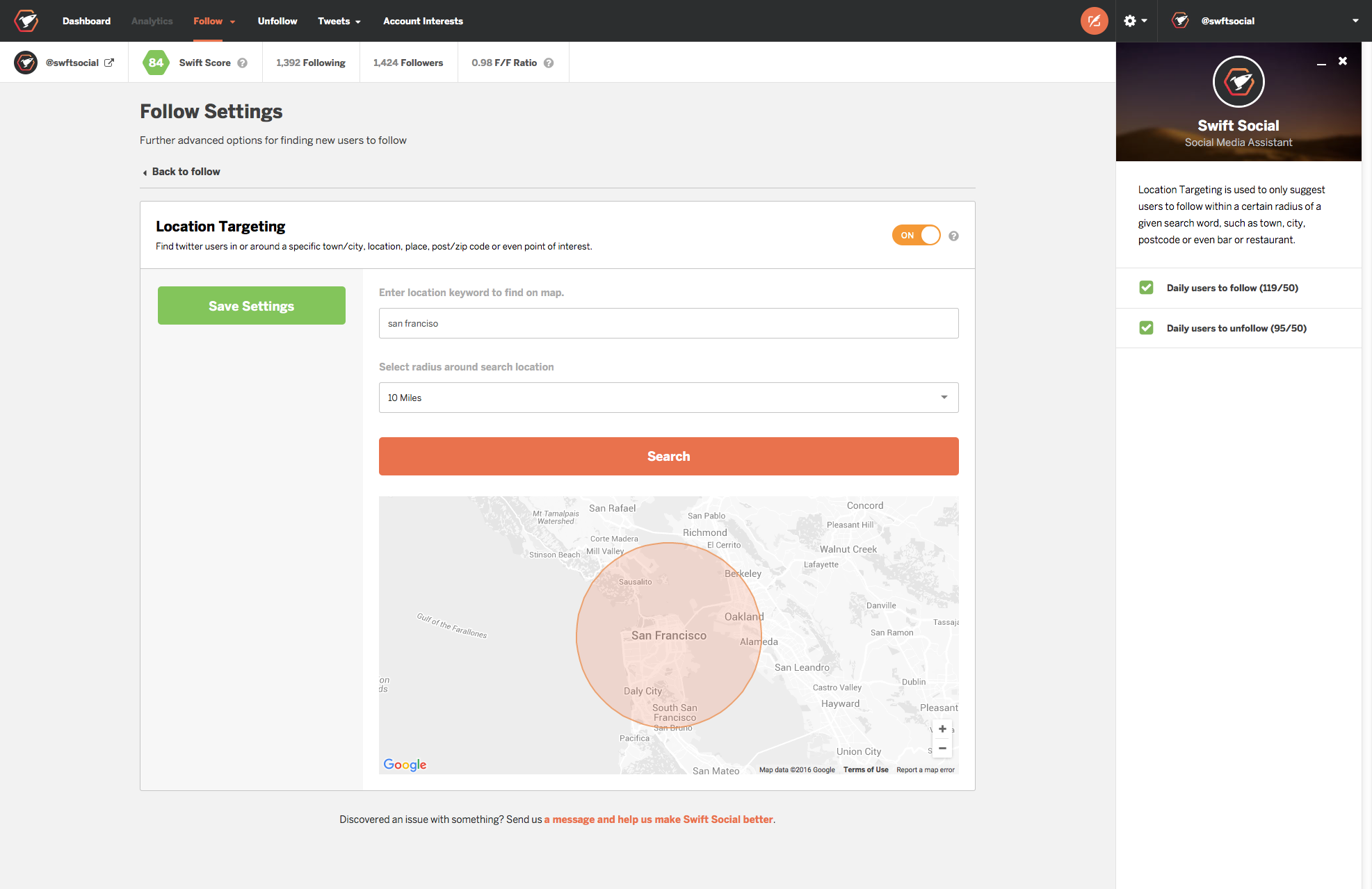Click the Swift Score help icon
Image resolution: width=1372 pixels, height=889 pixels.
(243, 63)
